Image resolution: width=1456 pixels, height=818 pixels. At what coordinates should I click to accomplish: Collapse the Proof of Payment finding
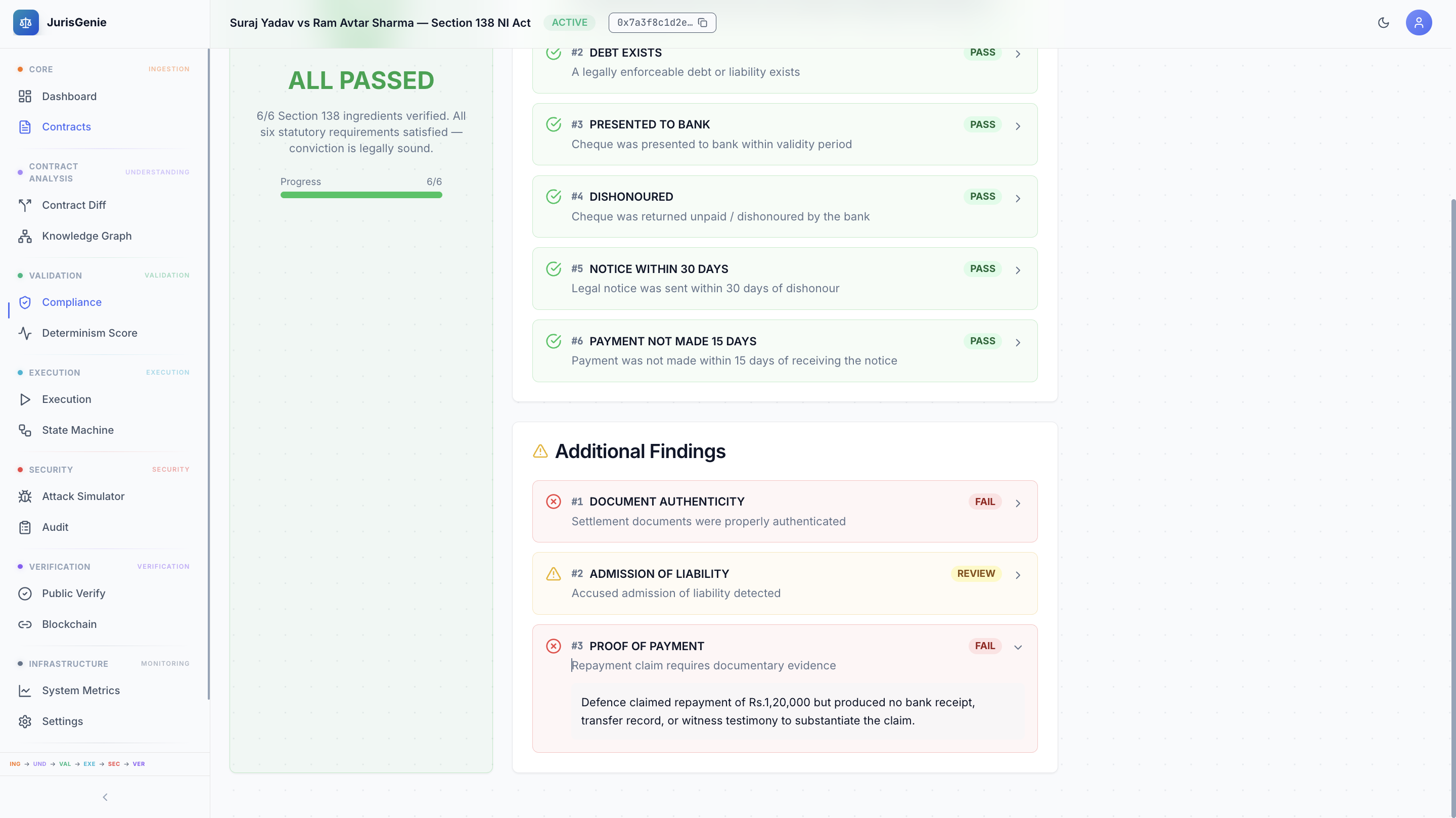point(1017,647)
